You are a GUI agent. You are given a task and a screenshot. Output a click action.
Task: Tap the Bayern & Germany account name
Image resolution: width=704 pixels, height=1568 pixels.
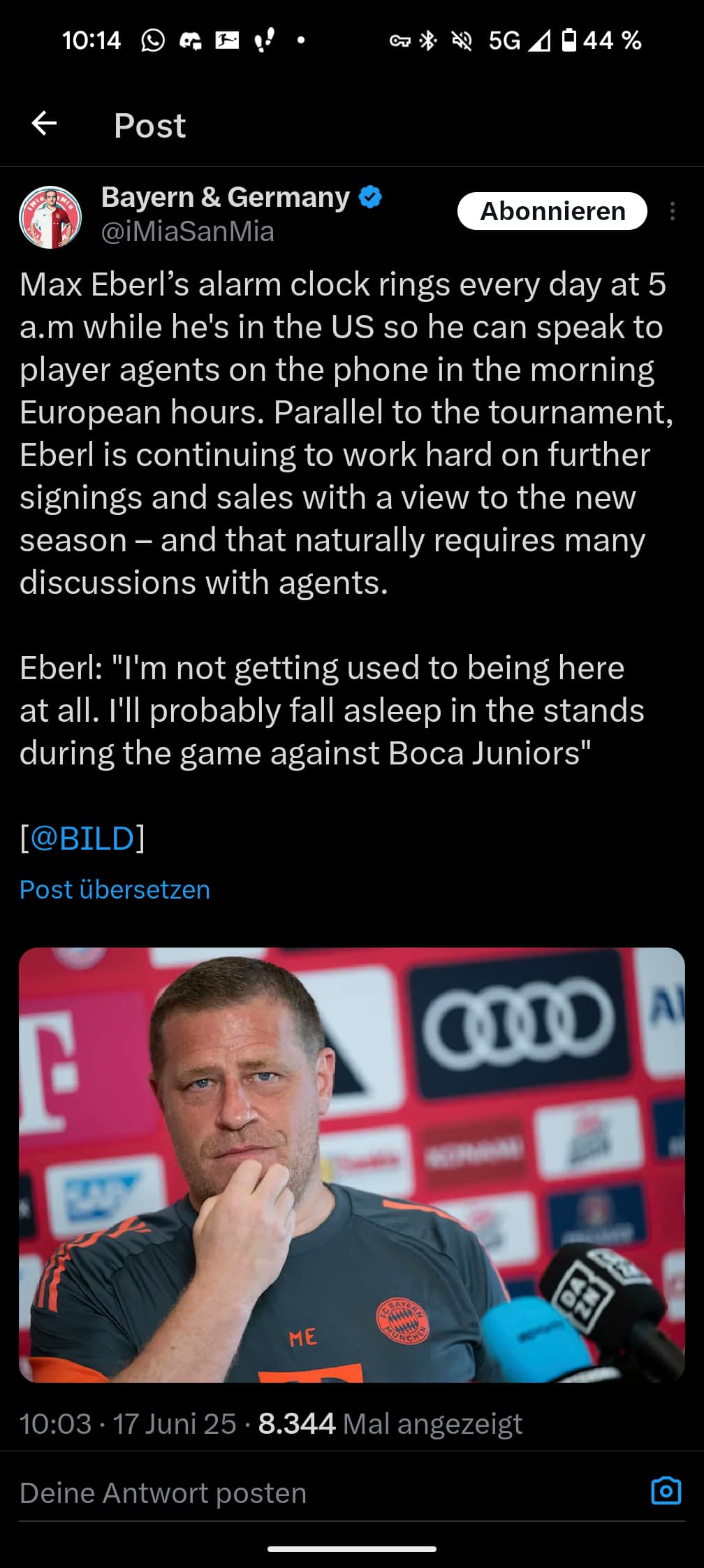pos(225,197)
